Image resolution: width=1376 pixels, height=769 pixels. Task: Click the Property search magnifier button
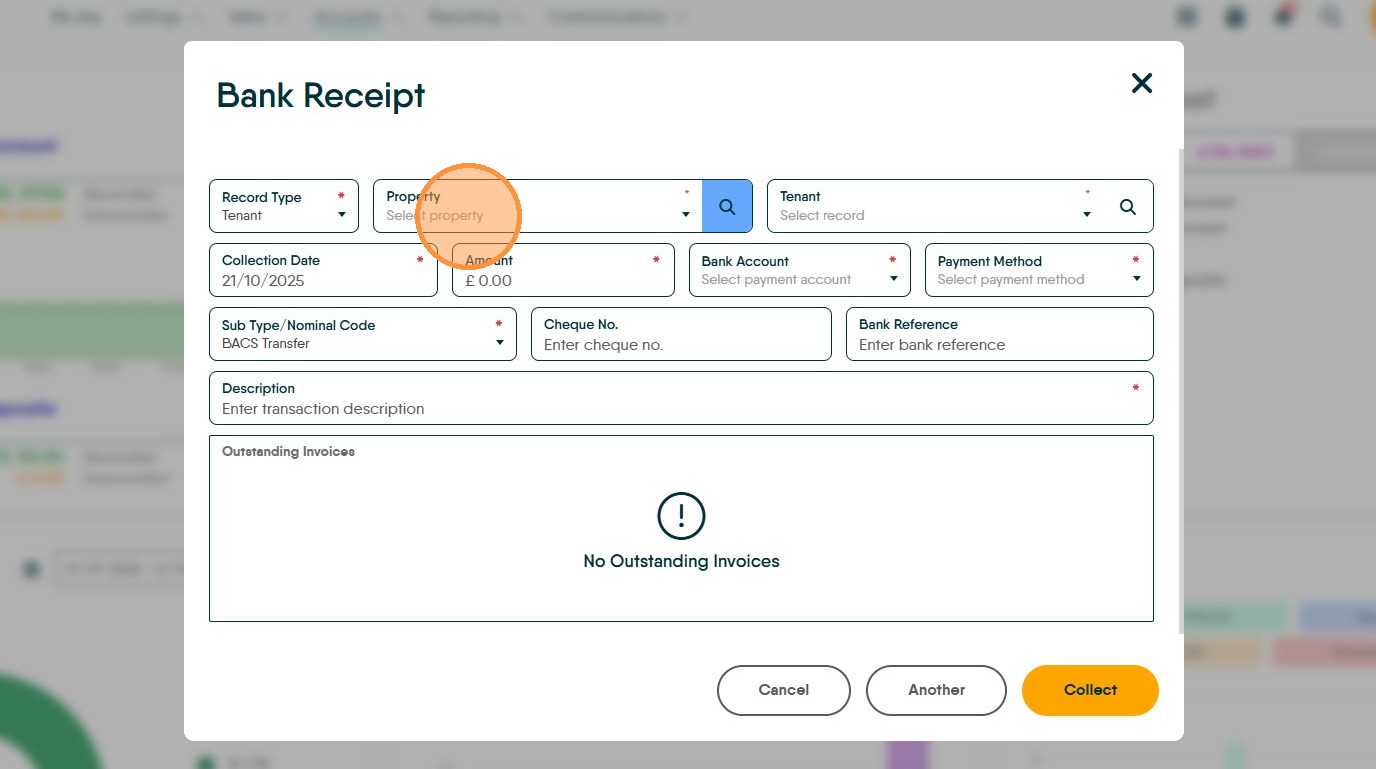point(727,206)
